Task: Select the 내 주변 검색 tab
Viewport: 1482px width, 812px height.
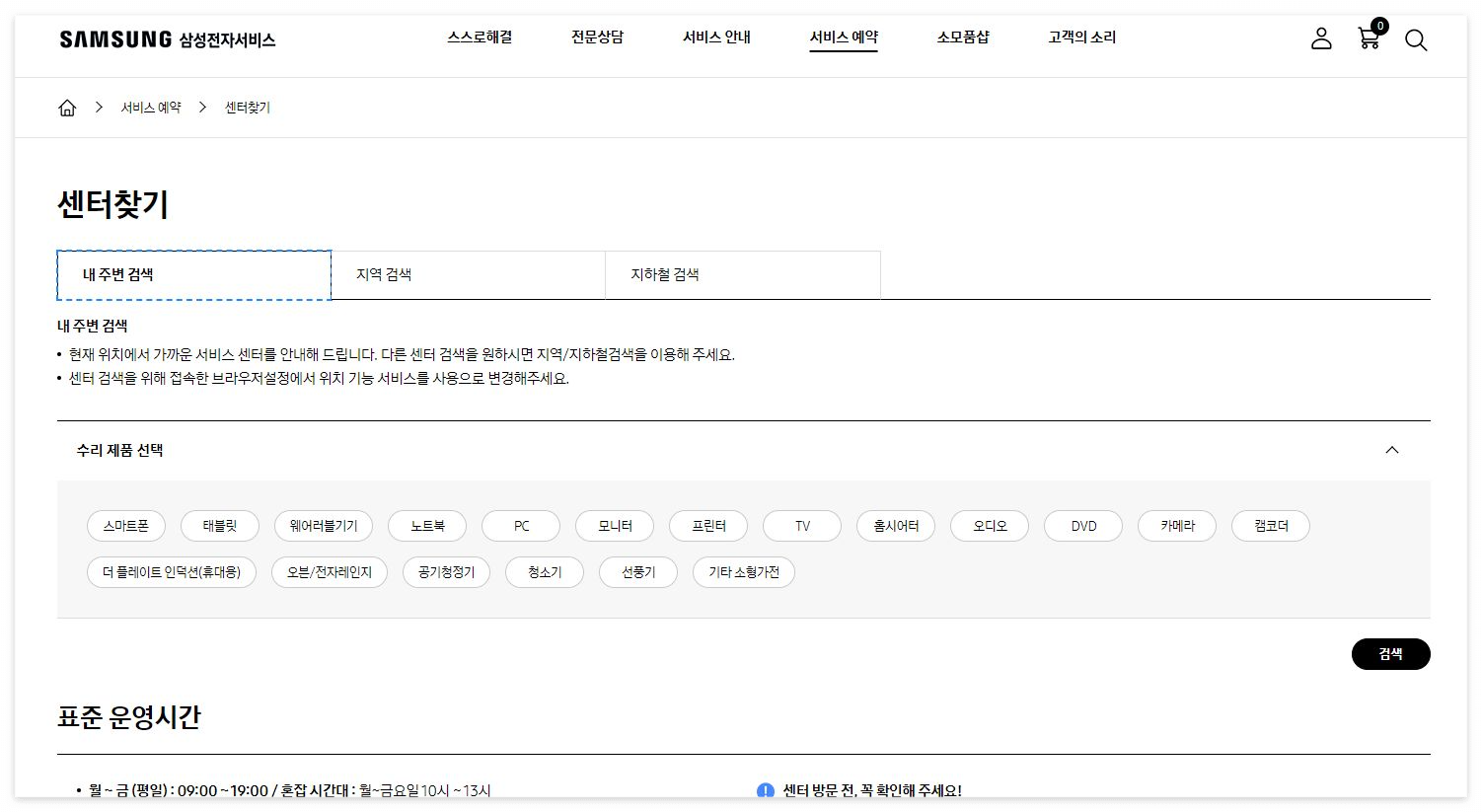Action: [x=194, y=275]
